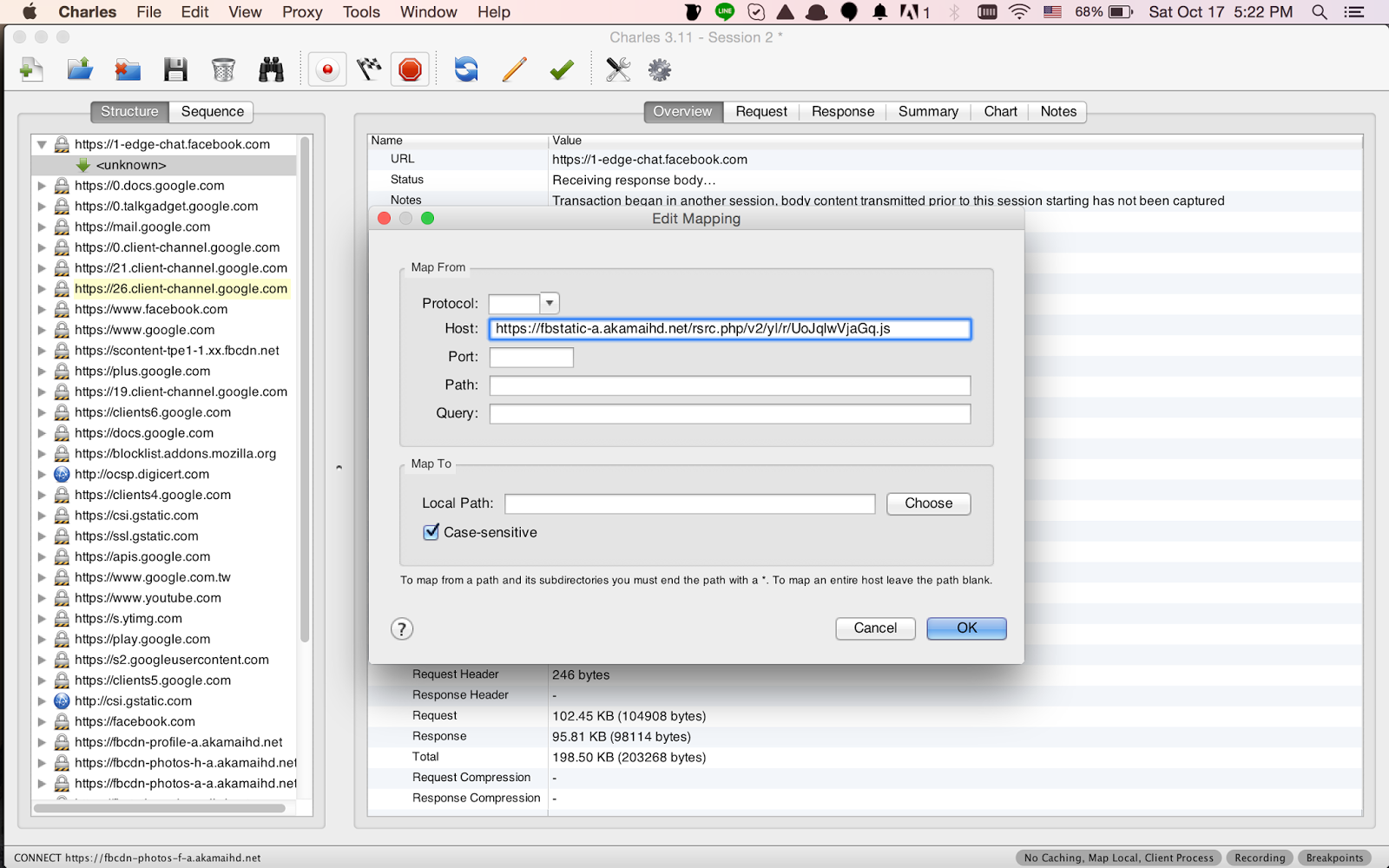Toggle breakpoints with the red stop-sign icon
The width and height of the screenshot is (1389, 868).
[411, 69]
